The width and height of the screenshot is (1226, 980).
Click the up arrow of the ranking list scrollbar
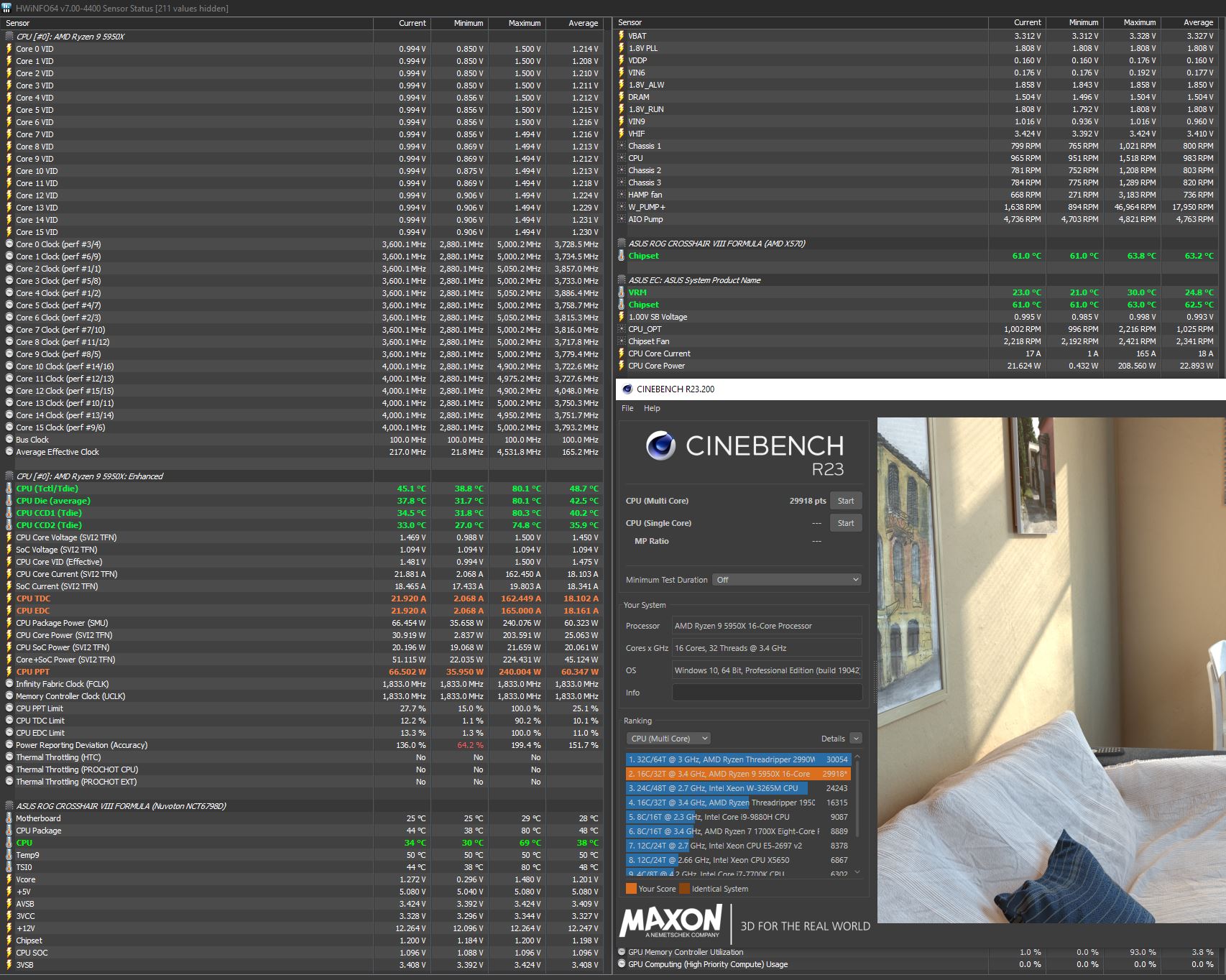(857, 757)
